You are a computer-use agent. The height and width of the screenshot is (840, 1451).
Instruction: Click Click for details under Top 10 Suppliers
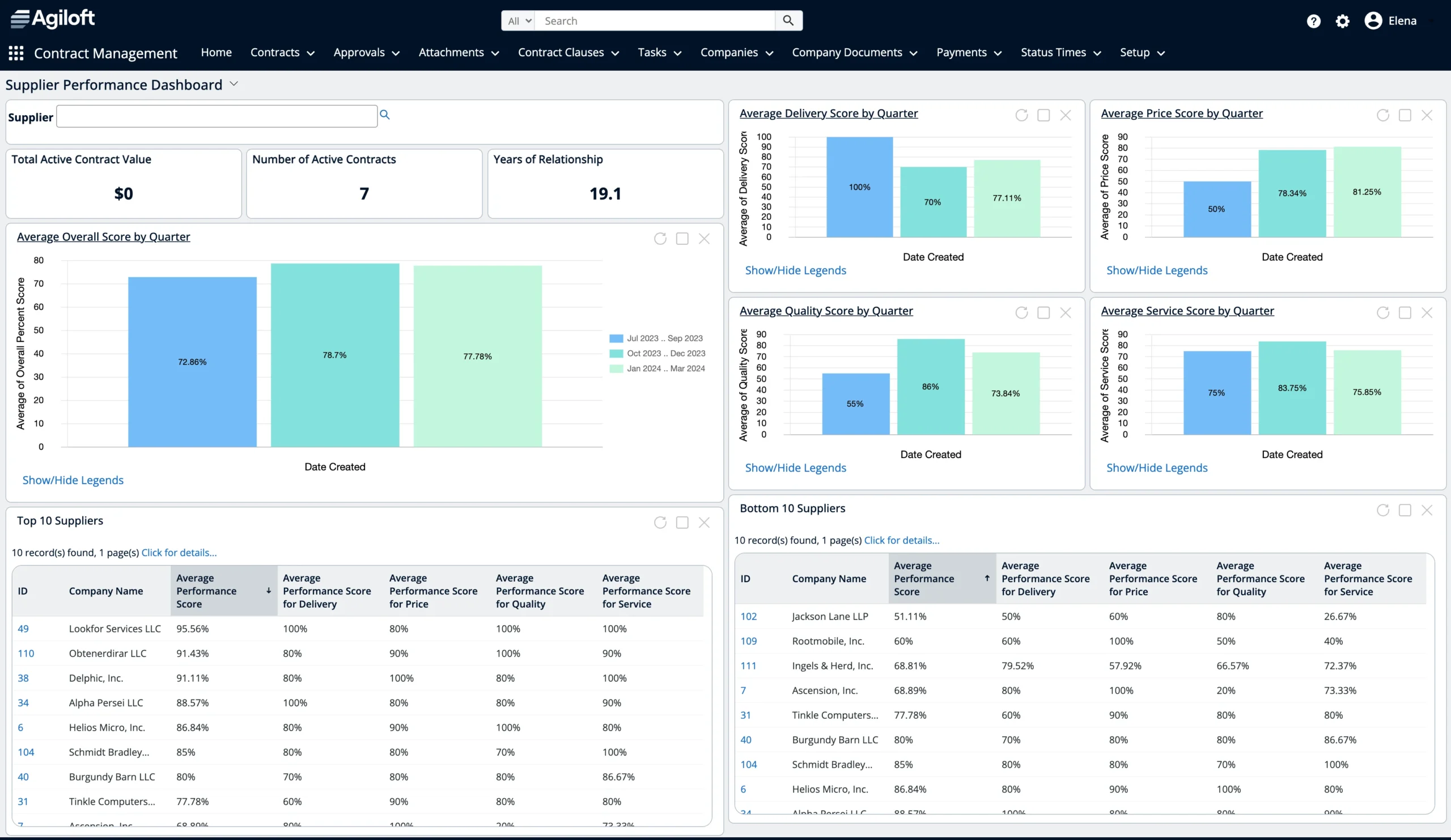(x=179, y=552)
